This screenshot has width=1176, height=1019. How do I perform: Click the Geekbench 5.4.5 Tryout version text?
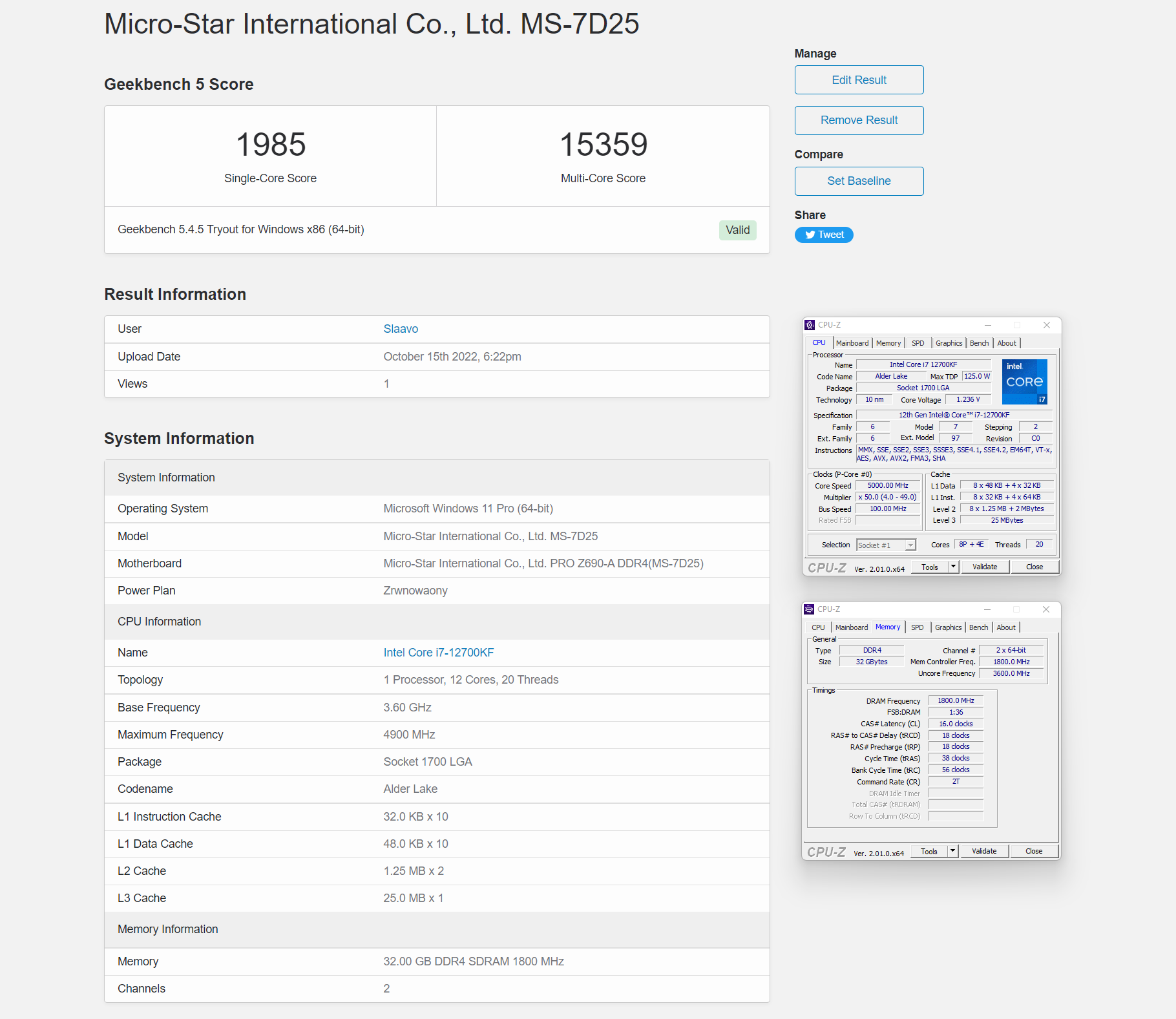pos(241,229)
